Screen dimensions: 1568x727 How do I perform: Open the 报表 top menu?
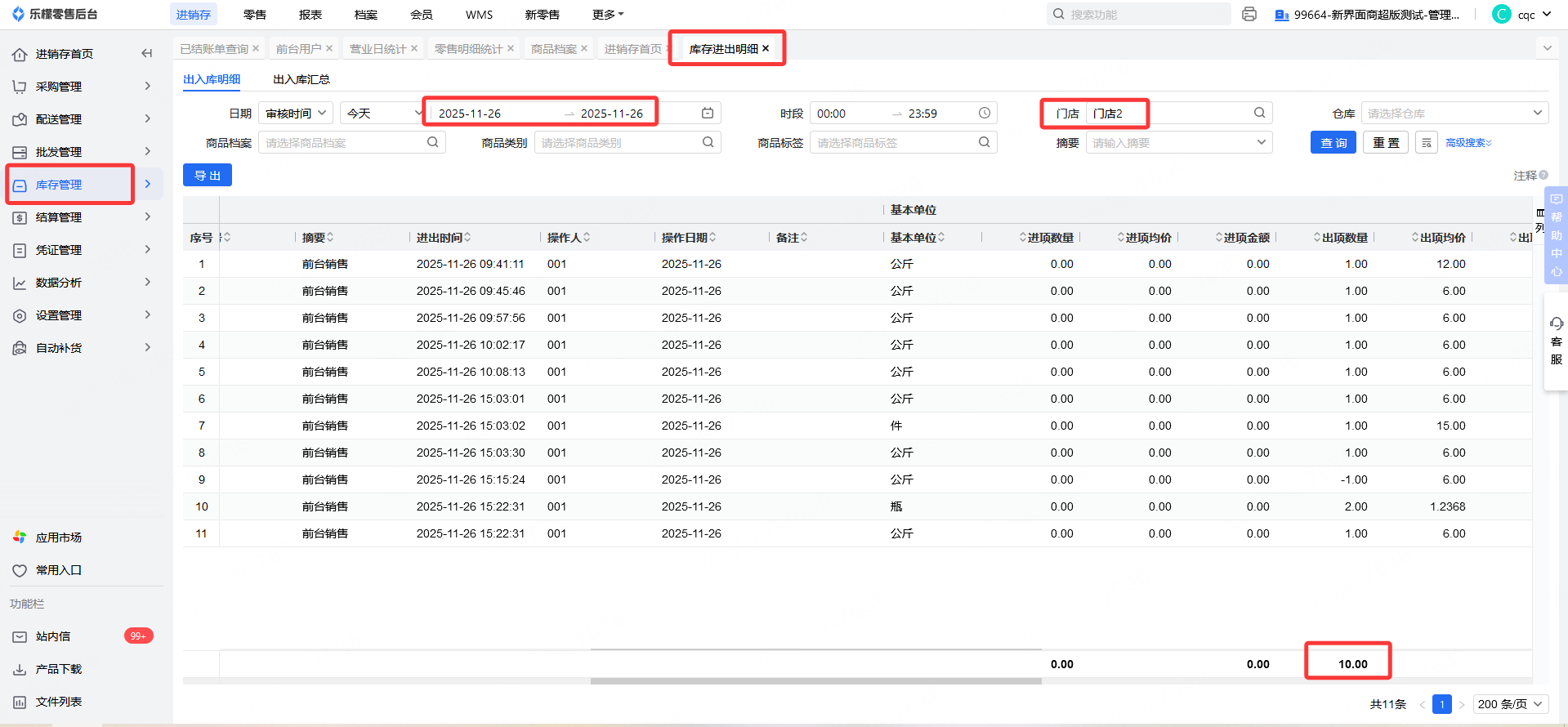click(x=310, y=15)
